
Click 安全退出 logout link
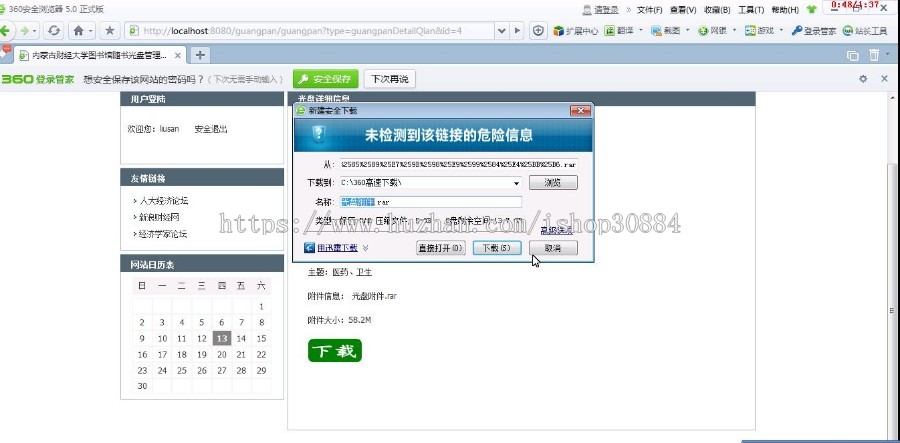[211, 129]
